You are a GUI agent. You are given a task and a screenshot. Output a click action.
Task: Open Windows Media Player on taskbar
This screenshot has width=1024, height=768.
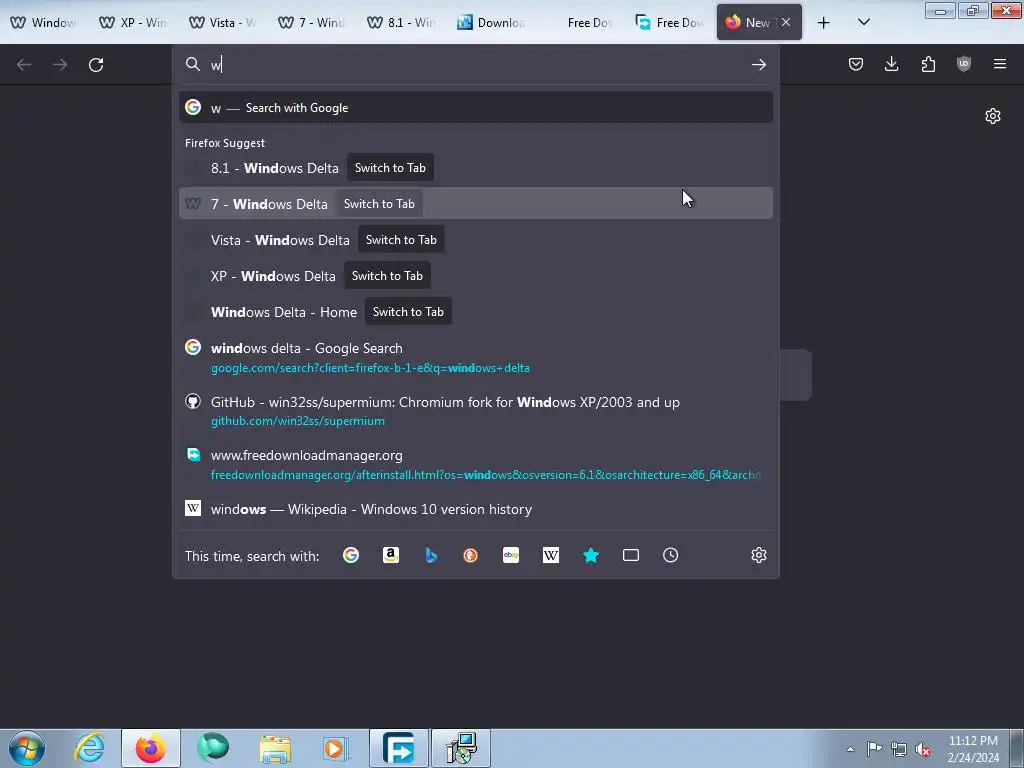pyautogui.click(x=337, y=748)
